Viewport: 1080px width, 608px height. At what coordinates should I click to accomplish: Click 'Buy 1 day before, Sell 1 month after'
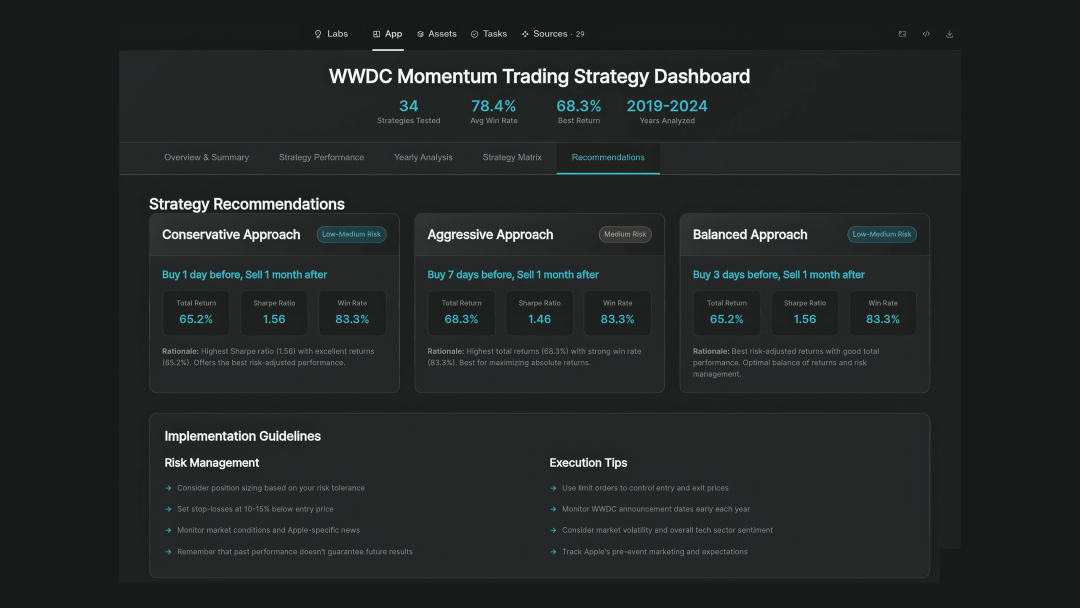click(x=245, y=275)
